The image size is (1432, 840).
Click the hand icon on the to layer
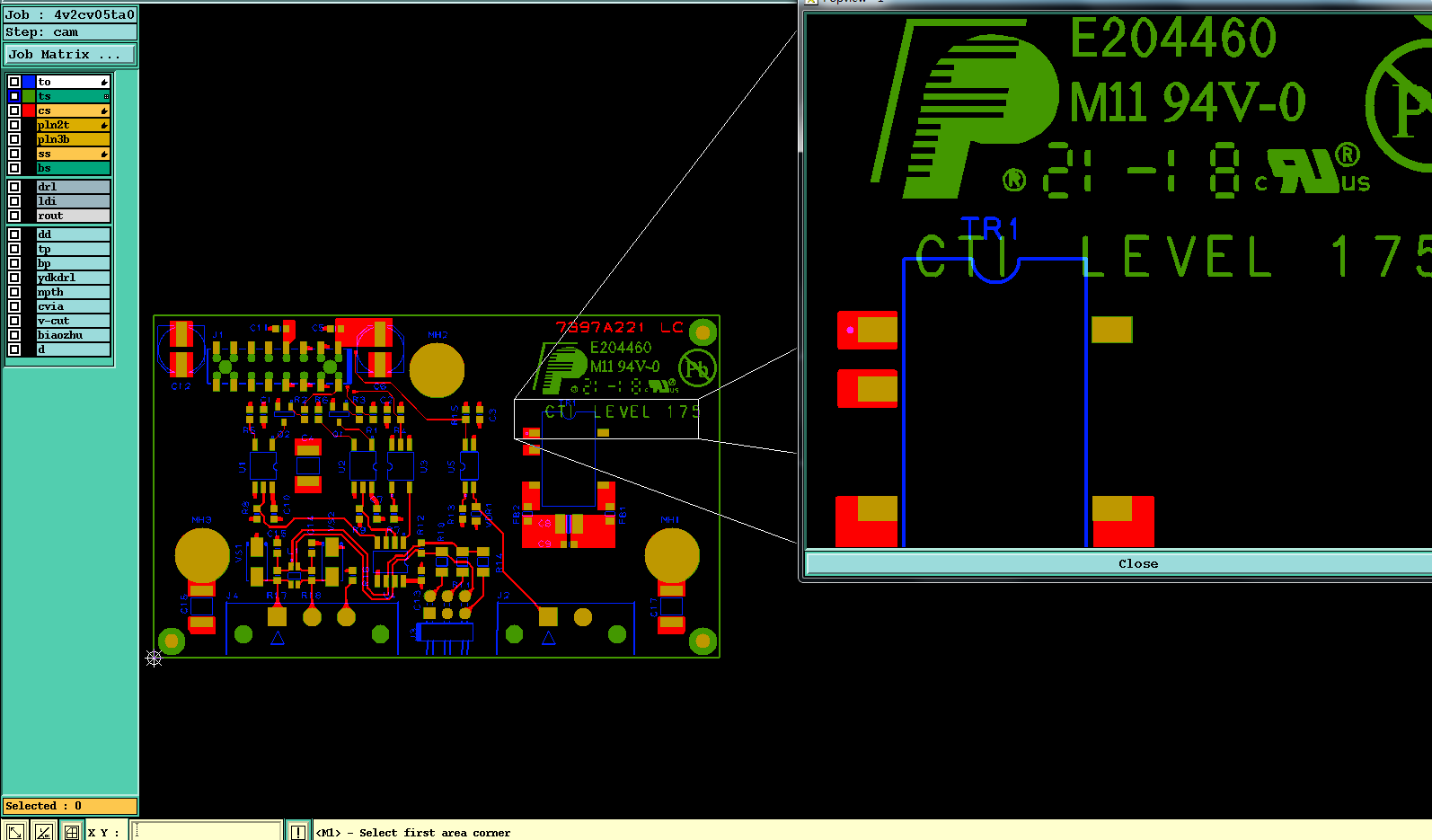[x=104, y=82]
